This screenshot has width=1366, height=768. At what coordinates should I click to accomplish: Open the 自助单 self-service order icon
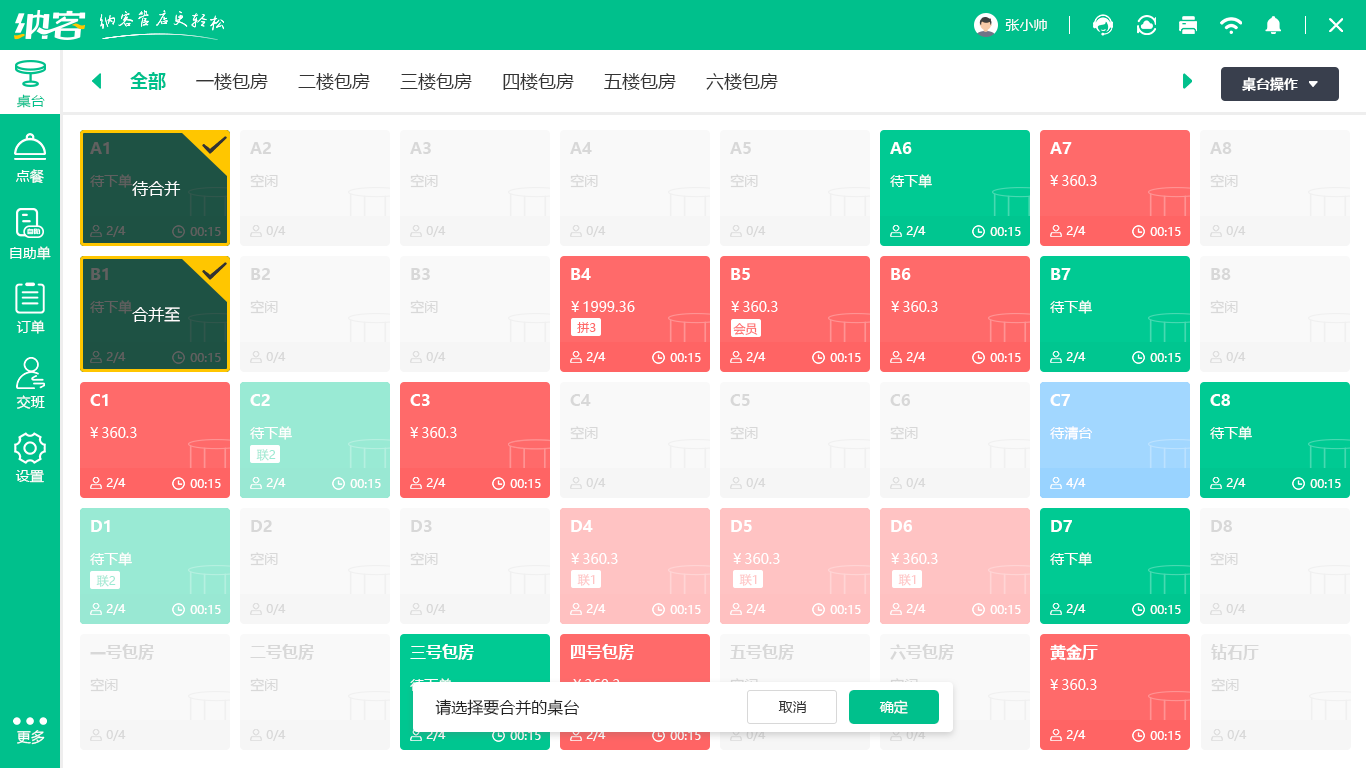(30, 234)
